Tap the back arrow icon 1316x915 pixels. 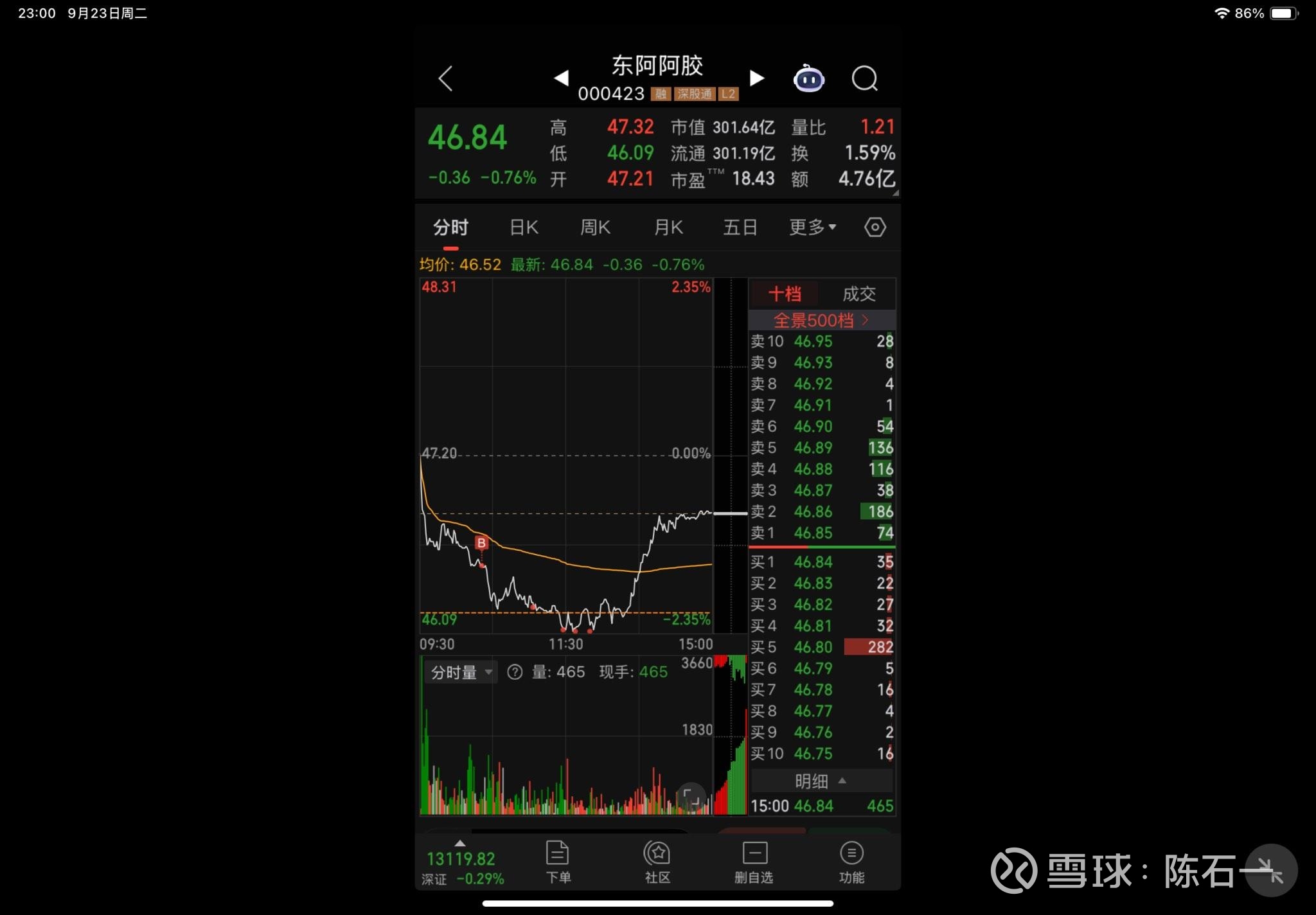point(446,79)
